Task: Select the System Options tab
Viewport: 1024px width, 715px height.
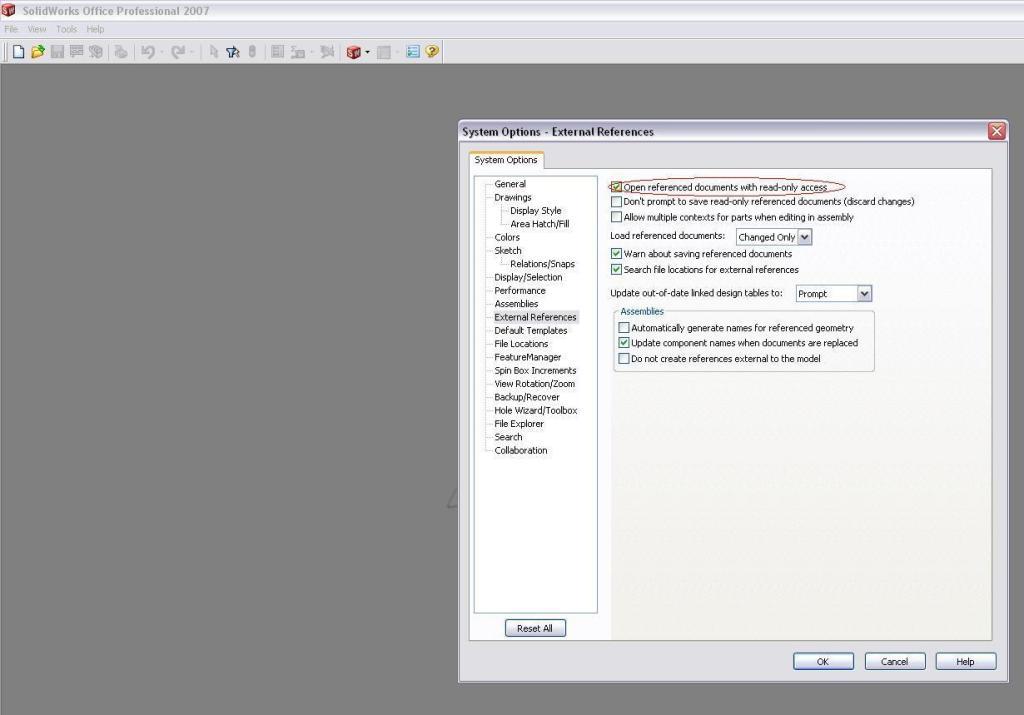Action: coord(506,160)
